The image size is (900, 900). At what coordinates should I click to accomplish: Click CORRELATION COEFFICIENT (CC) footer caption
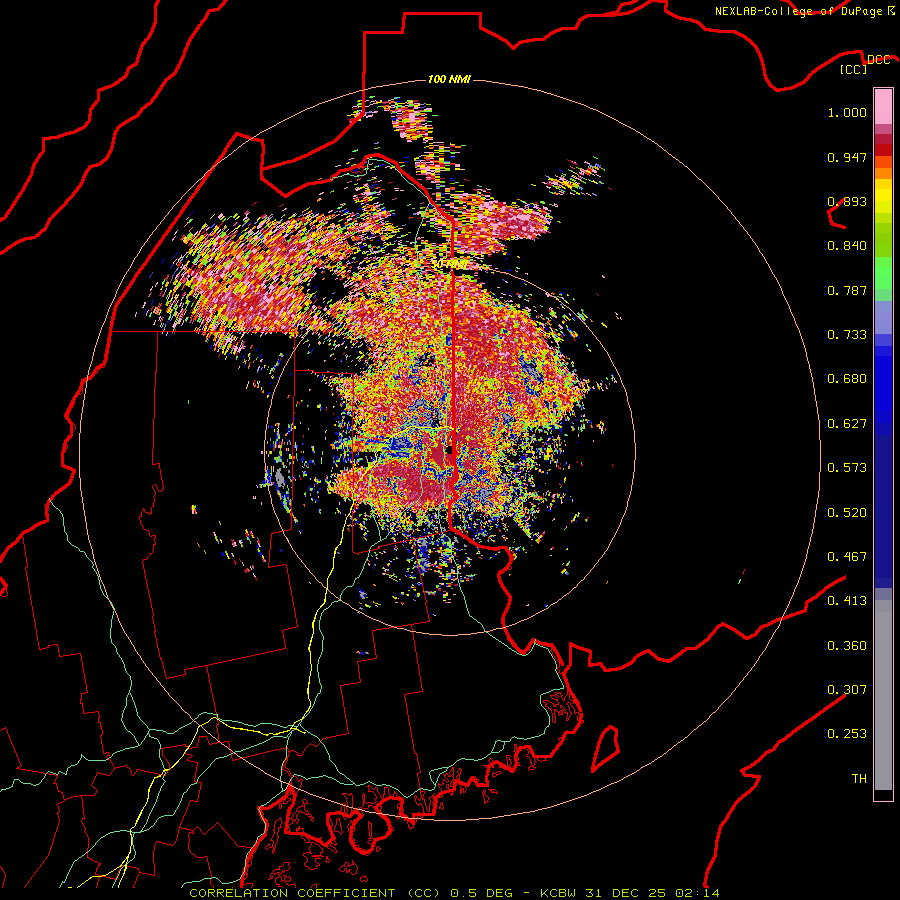pos(315,893)
